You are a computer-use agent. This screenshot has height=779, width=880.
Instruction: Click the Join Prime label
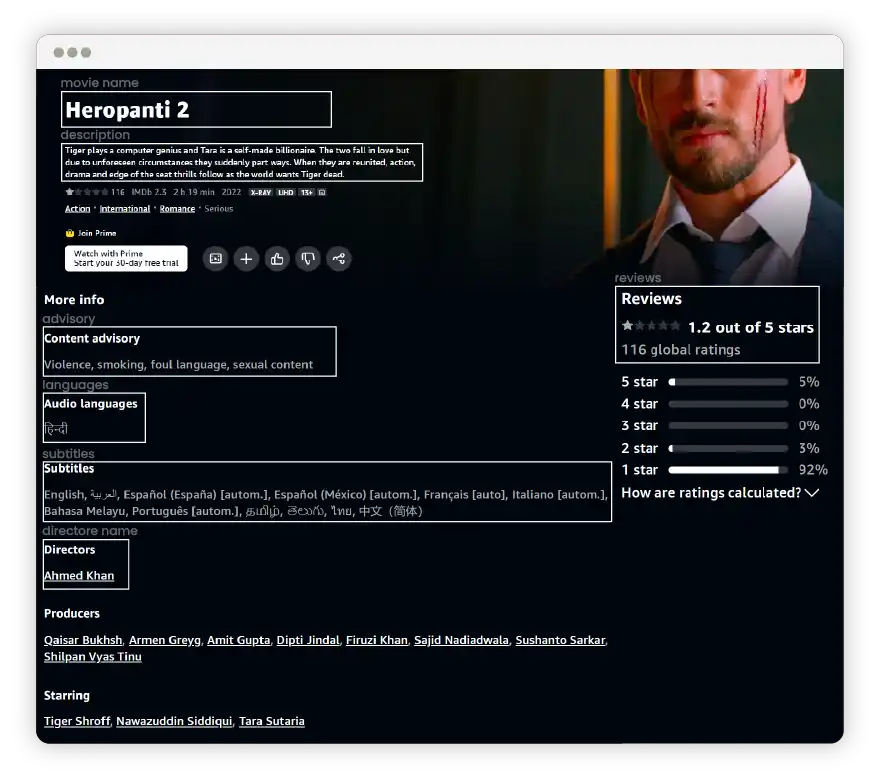[x=97, y=233]
